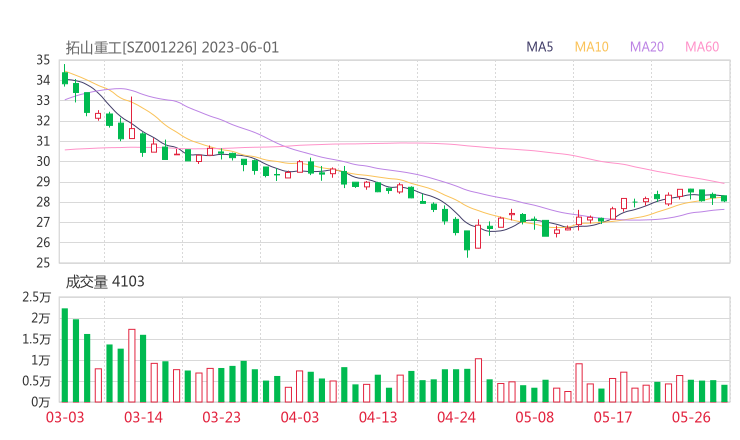Viewport: 740px width, 440px height.
Task: Click the 05-17 date axis label
Action: tap(613, 417)
